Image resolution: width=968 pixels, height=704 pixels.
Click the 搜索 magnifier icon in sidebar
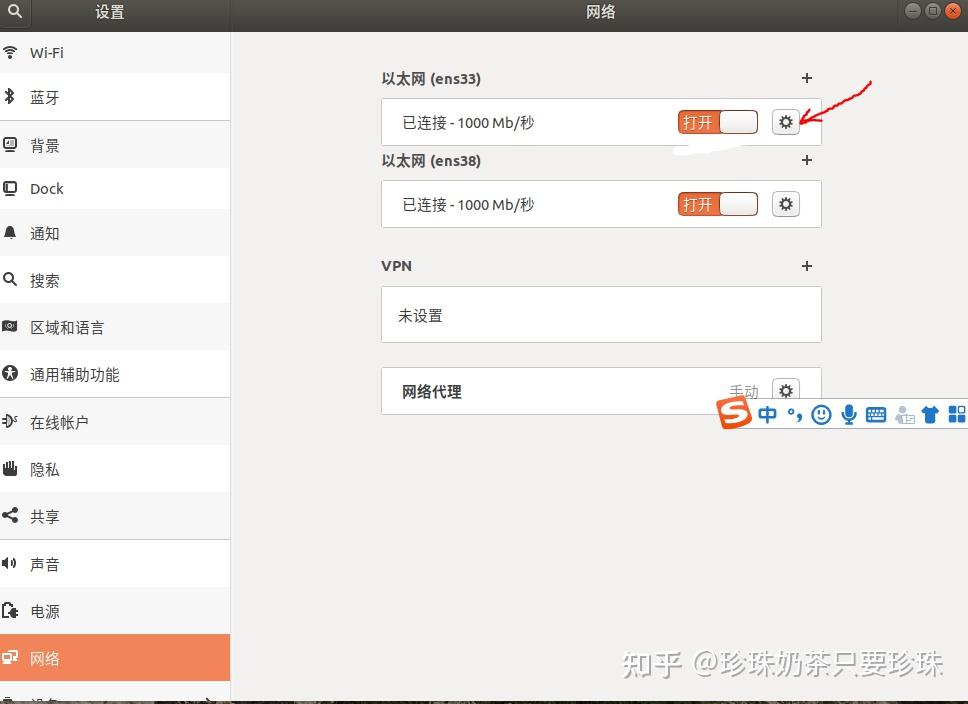[9, 280]
